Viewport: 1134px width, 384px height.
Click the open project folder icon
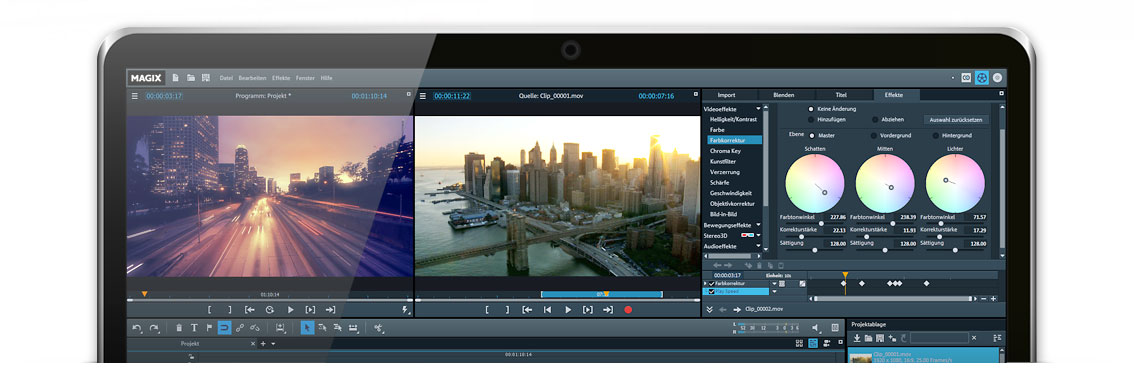tap(191, 77)
